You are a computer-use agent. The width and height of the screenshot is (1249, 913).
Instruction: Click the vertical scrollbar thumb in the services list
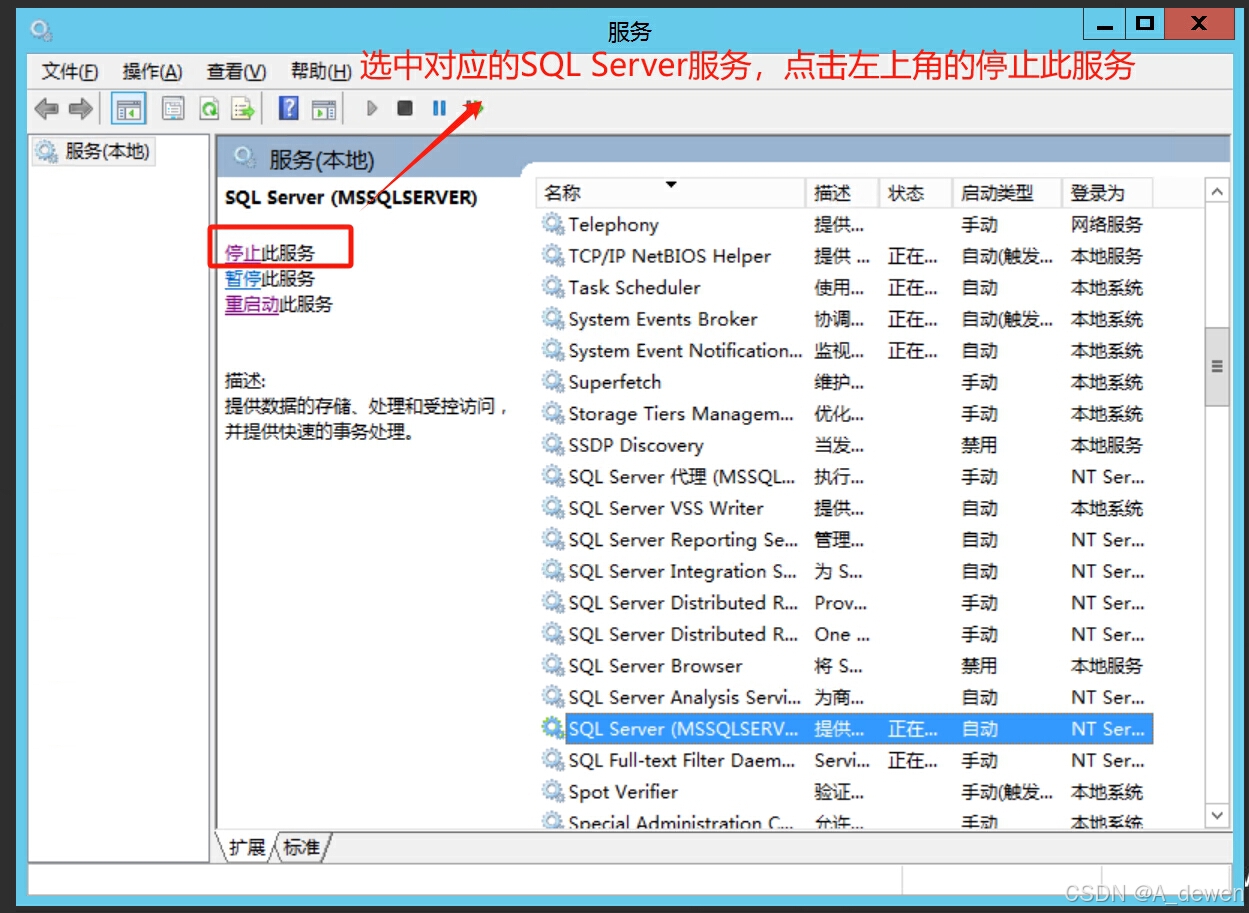pos(1217,366)
